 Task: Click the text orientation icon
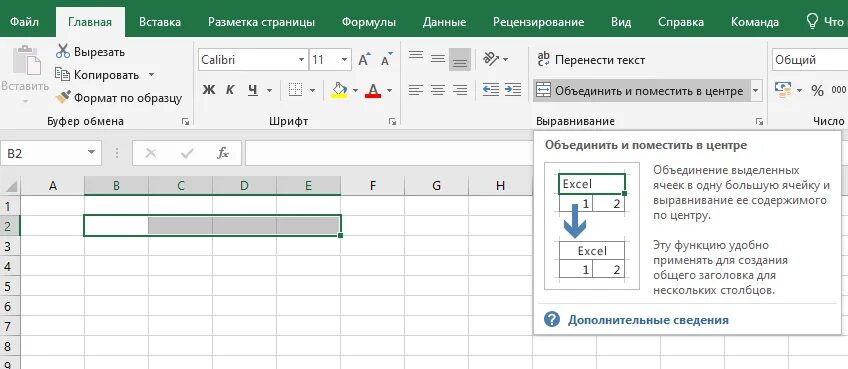tap(491, 59)
